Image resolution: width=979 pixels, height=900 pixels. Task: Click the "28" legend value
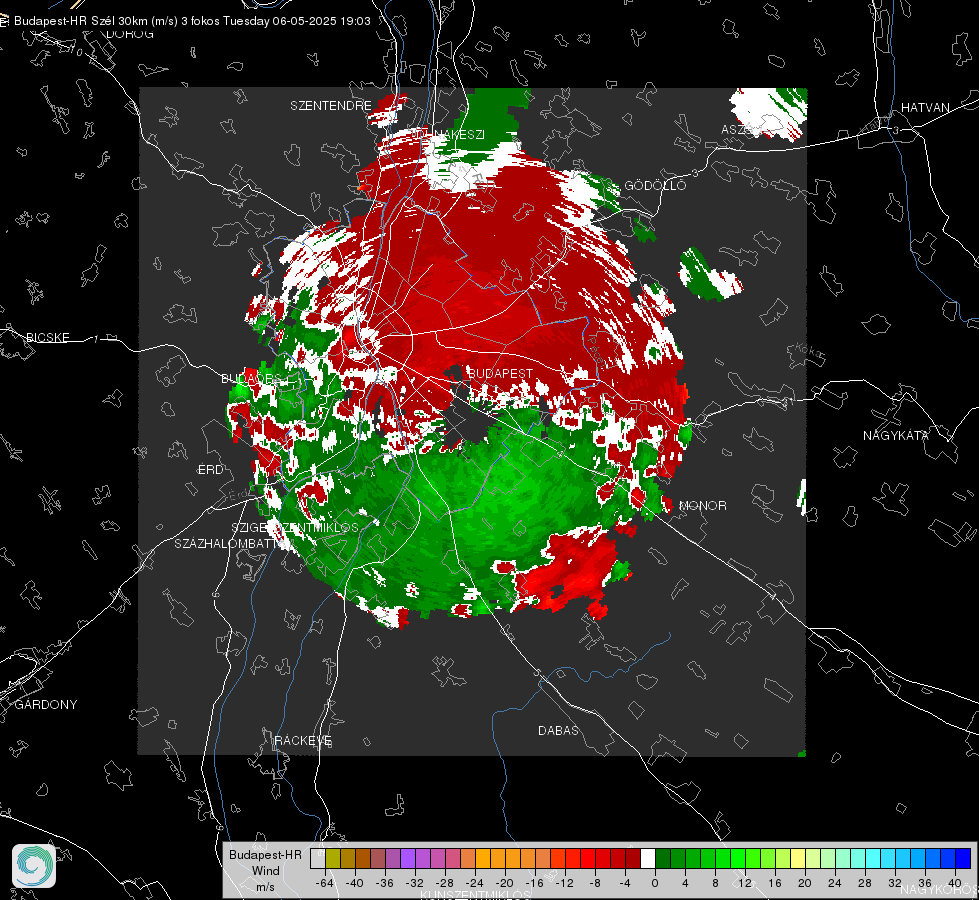[x=865, y=883]
